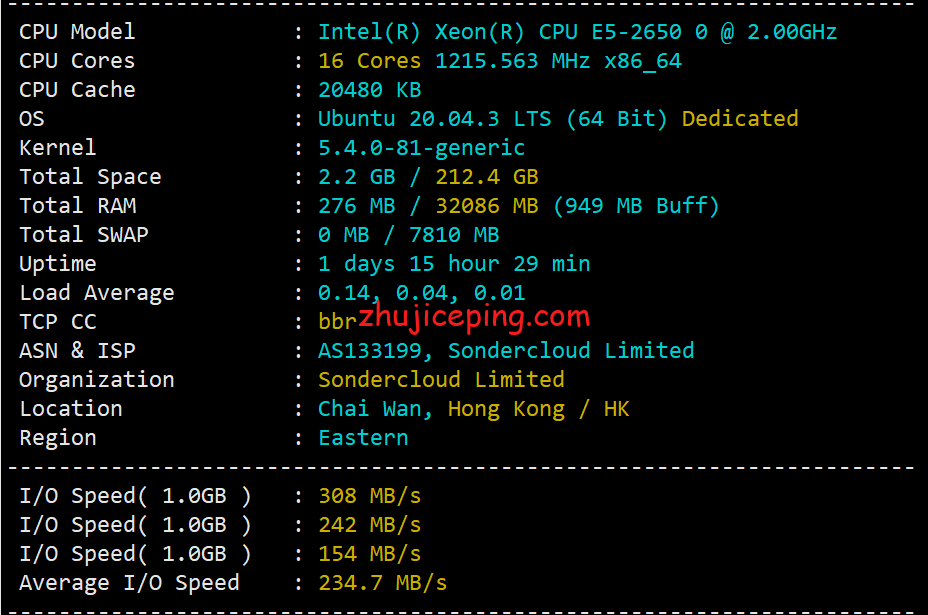Click the 308 MB/s I/O speed
Screen dimensions: 928x615
tap(369, 496)
